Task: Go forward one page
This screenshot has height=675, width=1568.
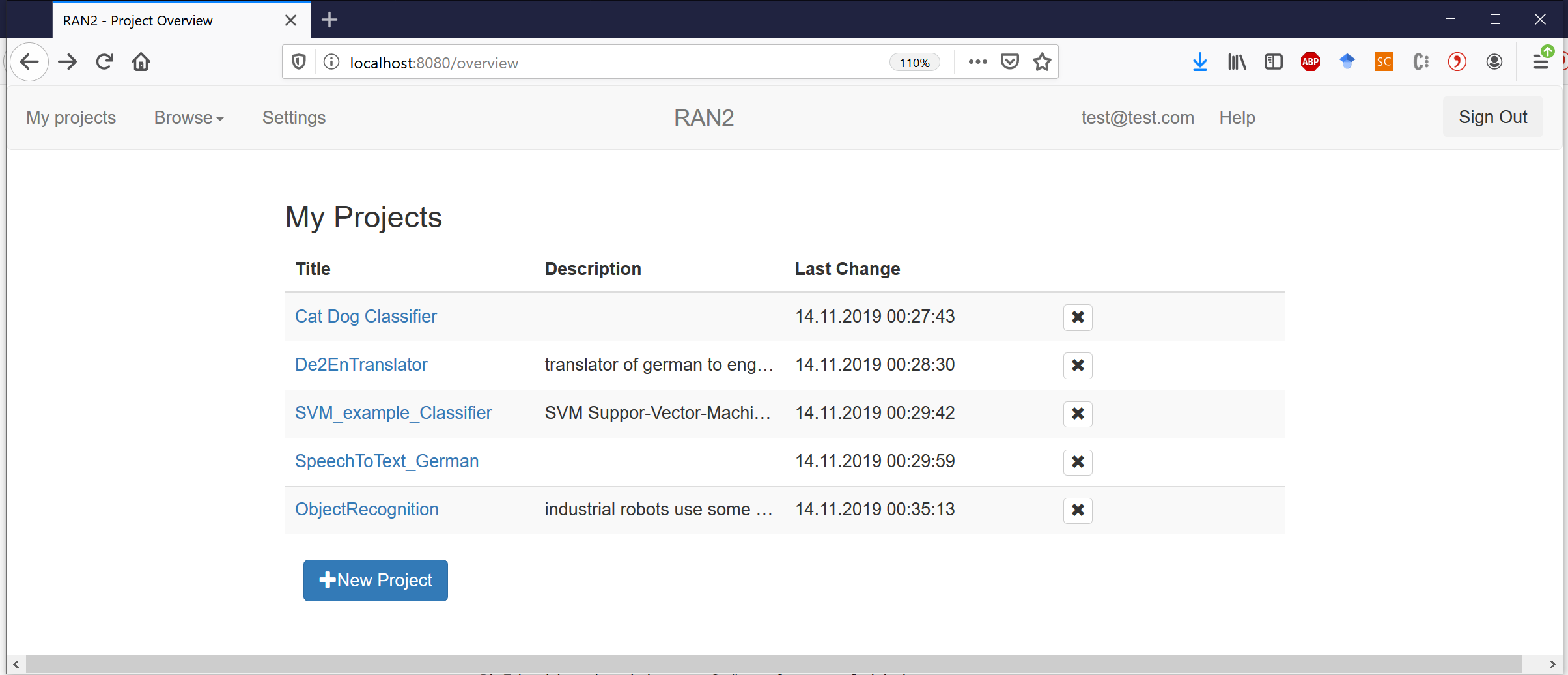Action: click(68, 62)
